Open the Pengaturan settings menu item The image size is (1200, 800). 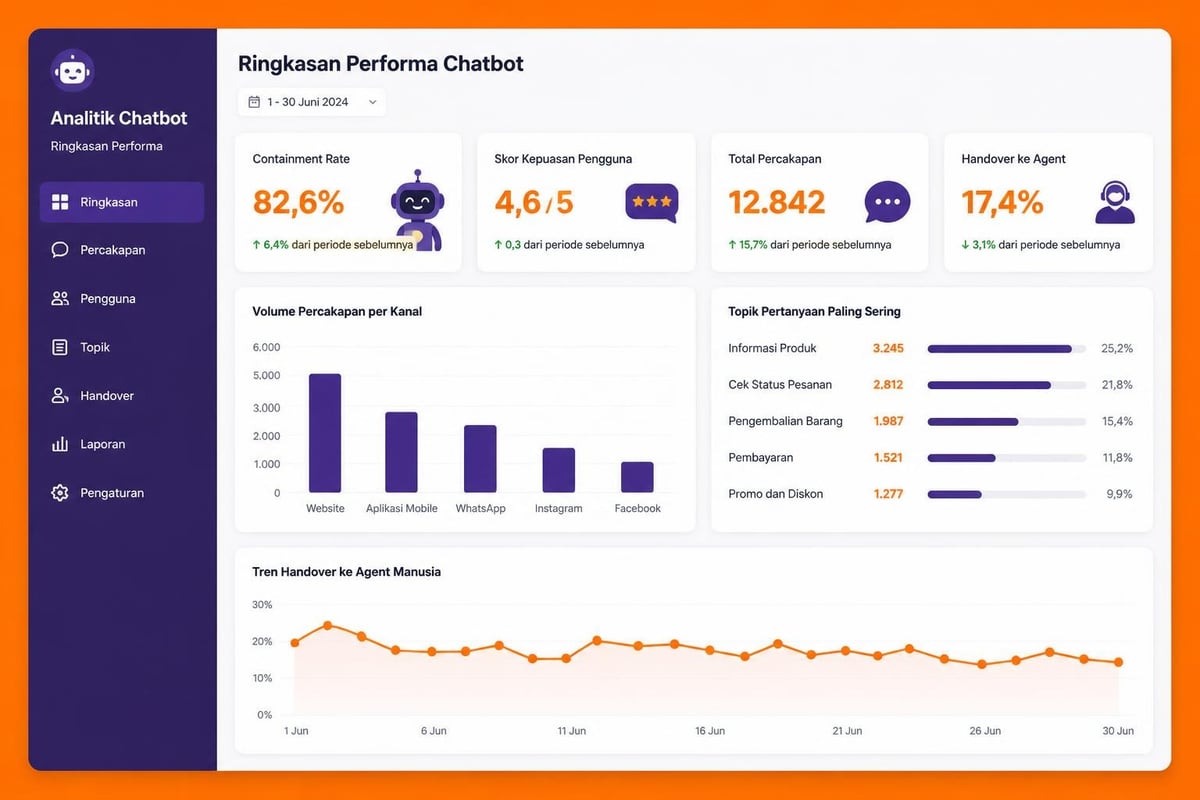tap(122, 493)
